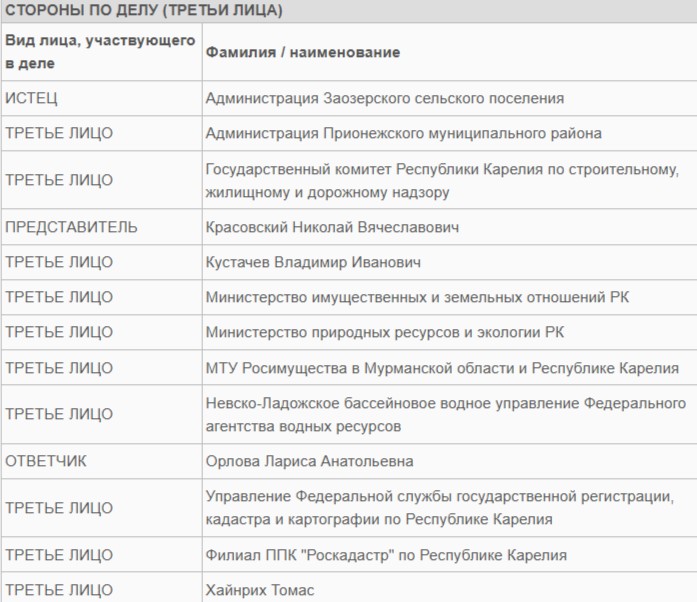Click 'Хайнрих Томас' name cell
The image size is (697, 602).
pyautogui.click(x=259, y=590)
